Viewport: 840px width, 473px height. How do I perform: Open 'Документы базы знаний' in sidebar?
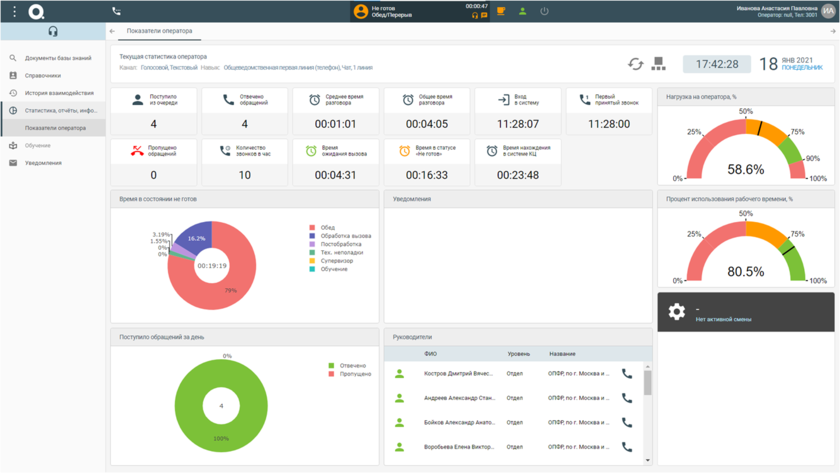(x=58, y=58)
